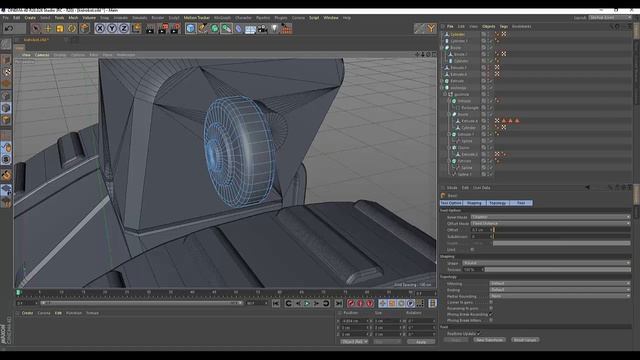Open the Object (Rel) coordinate dropdown
This screenshot has width=640, height=360.
(354, 342)
